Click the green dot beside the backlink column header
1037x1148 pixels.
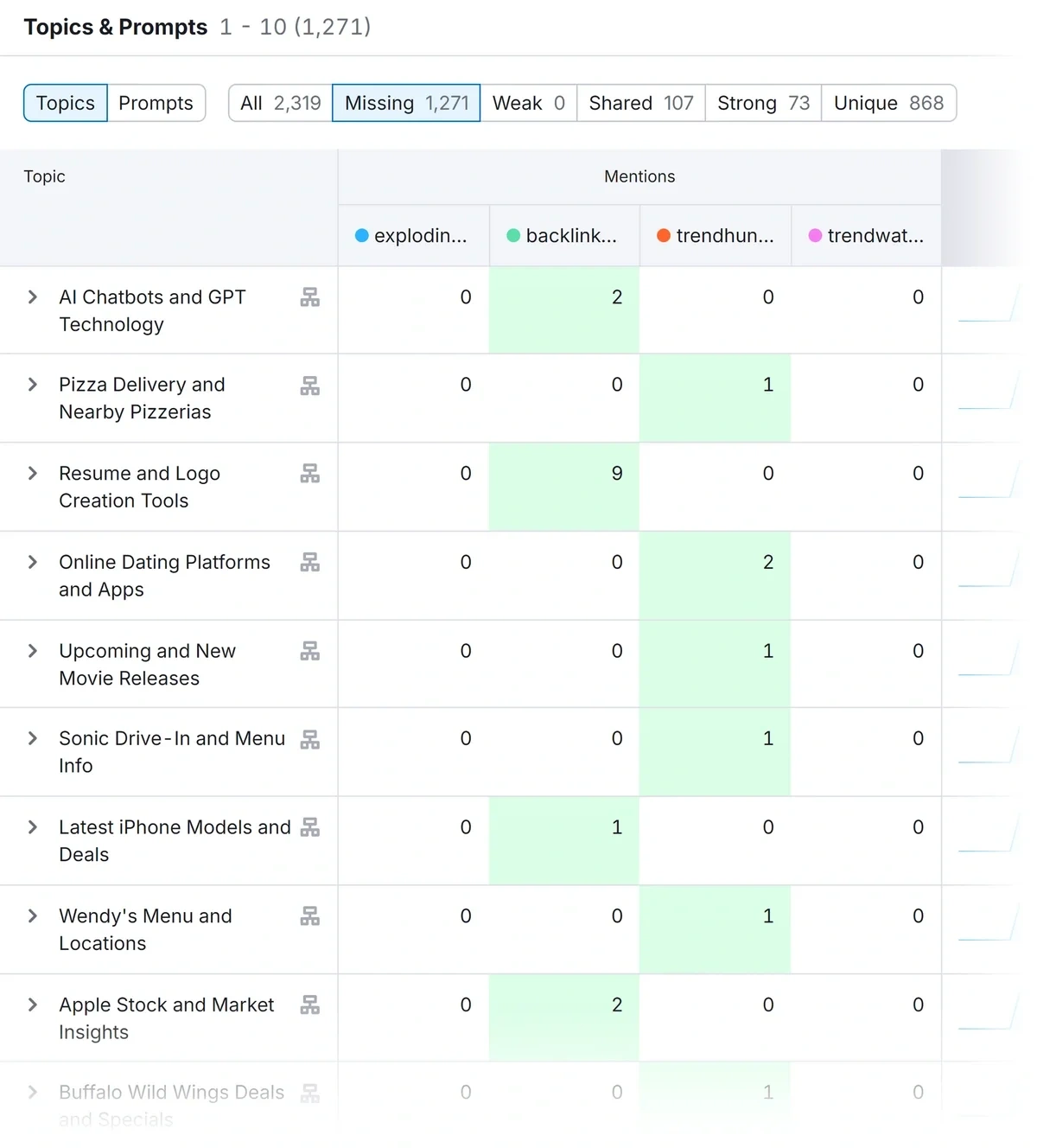click(513, 235)
